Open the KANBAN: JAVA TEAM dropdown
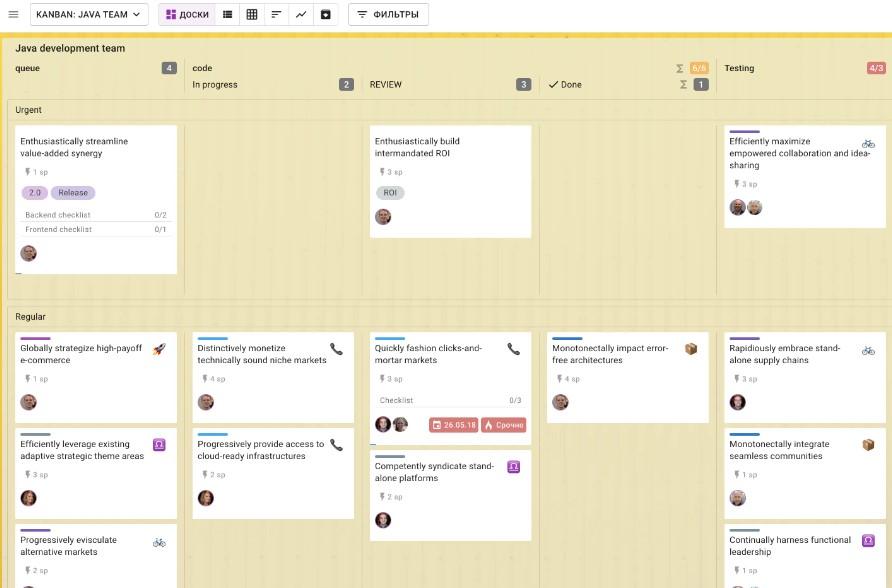This screenshot has height=588, width=892. point(89,15)
